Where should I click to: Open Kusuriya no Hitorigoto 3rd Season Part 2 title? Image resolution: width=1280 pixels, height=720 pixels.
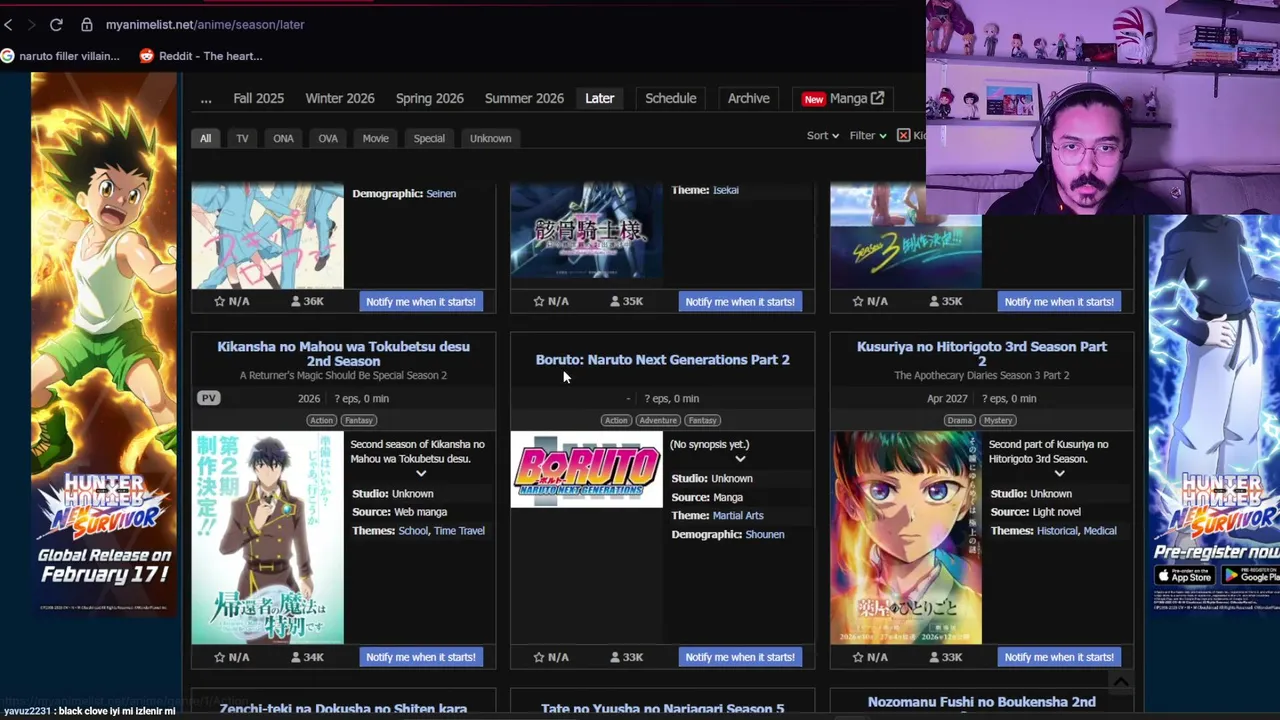pos(982,354)
